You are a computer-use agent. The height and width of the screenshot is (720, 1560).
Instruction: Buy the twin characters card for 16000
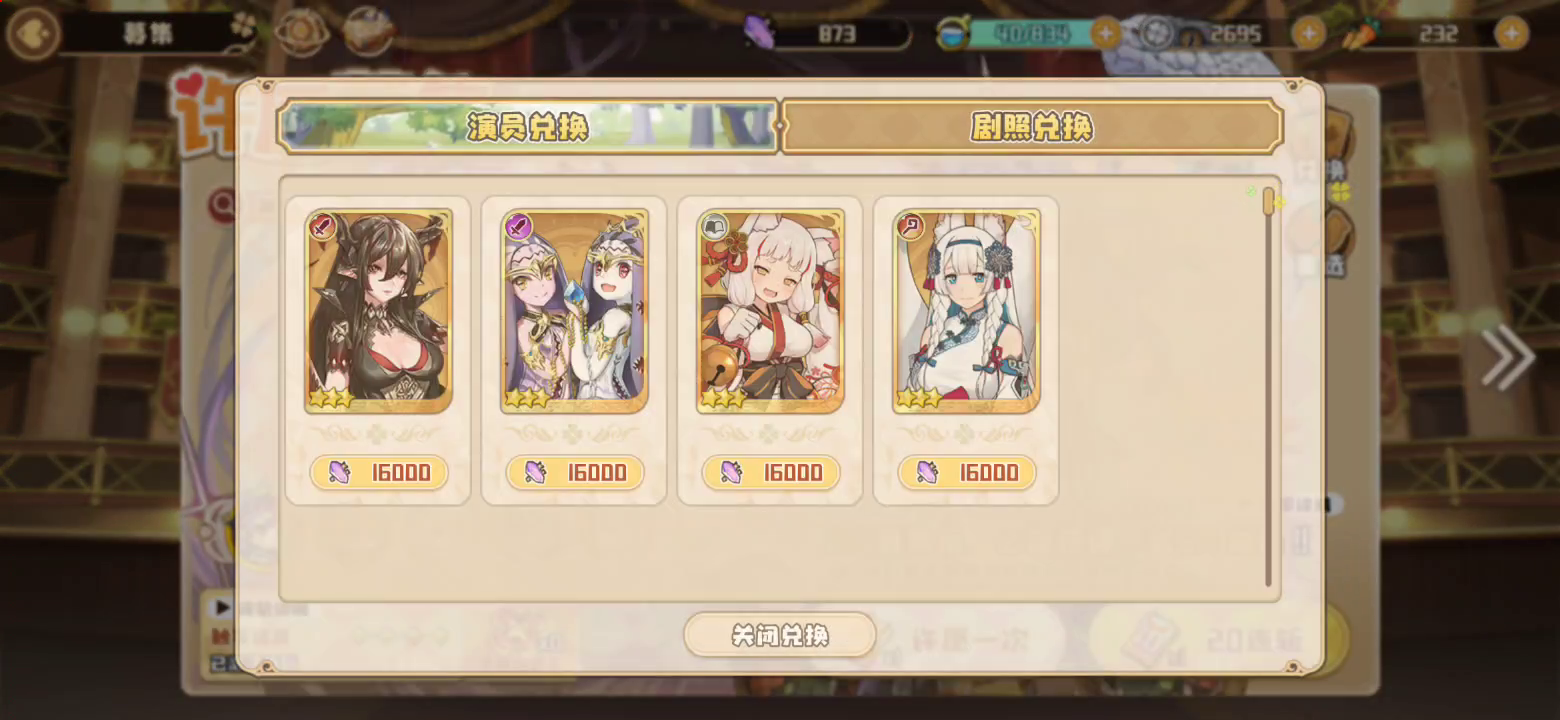[x=575, y=472]
